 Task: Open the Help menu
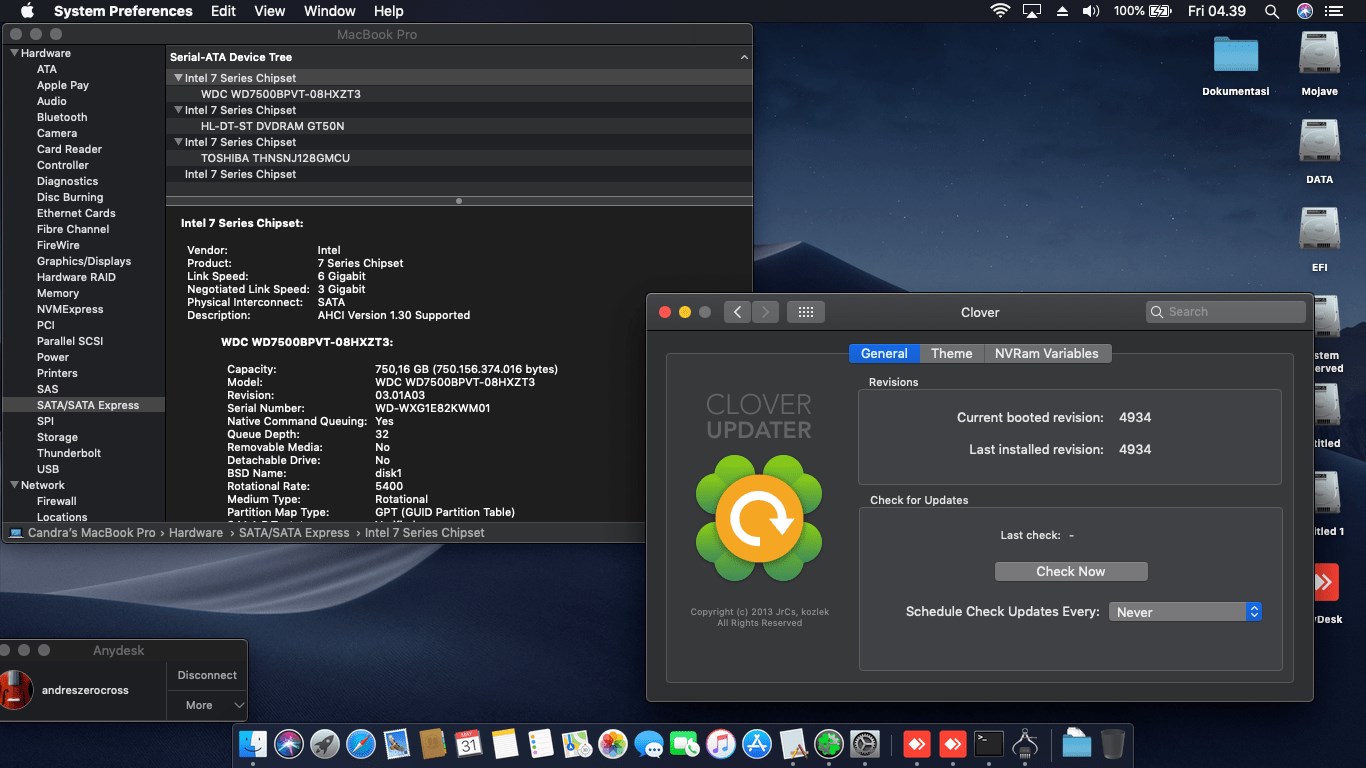tap(388, 11)
